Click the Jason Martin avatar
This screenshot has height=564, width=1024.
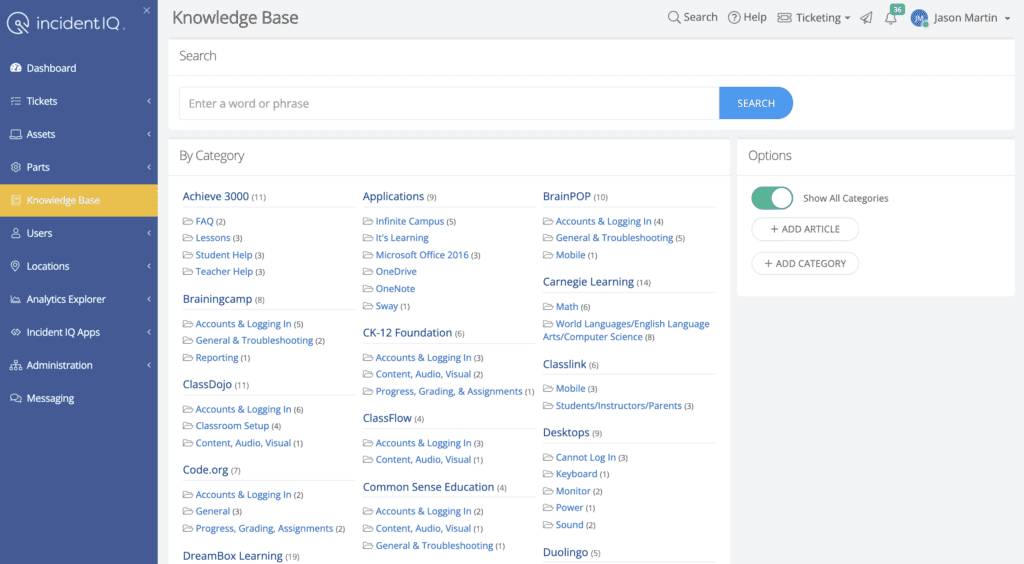click(920, 18)
